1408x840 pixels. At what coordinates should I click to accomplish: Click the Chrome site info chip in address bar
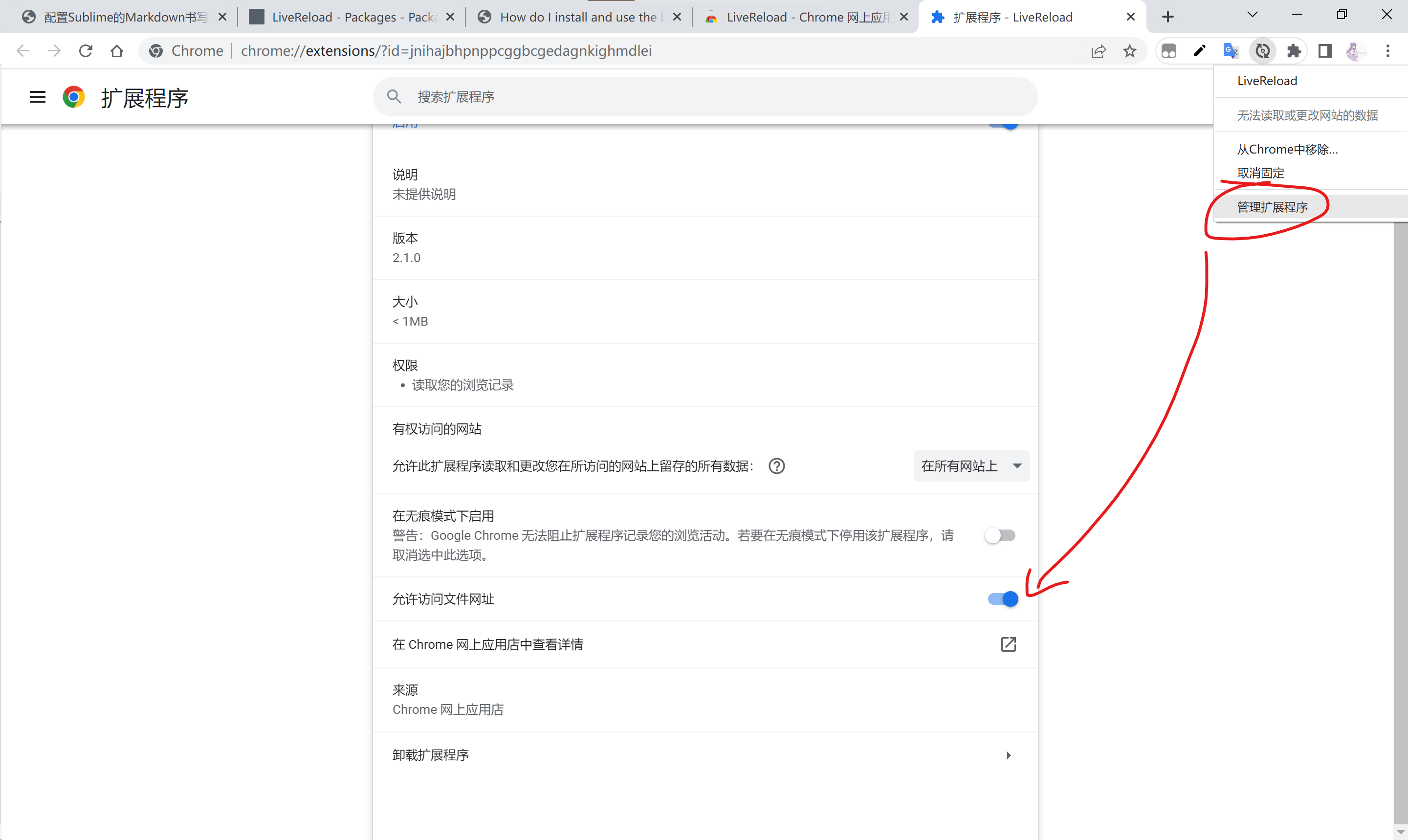186,51
